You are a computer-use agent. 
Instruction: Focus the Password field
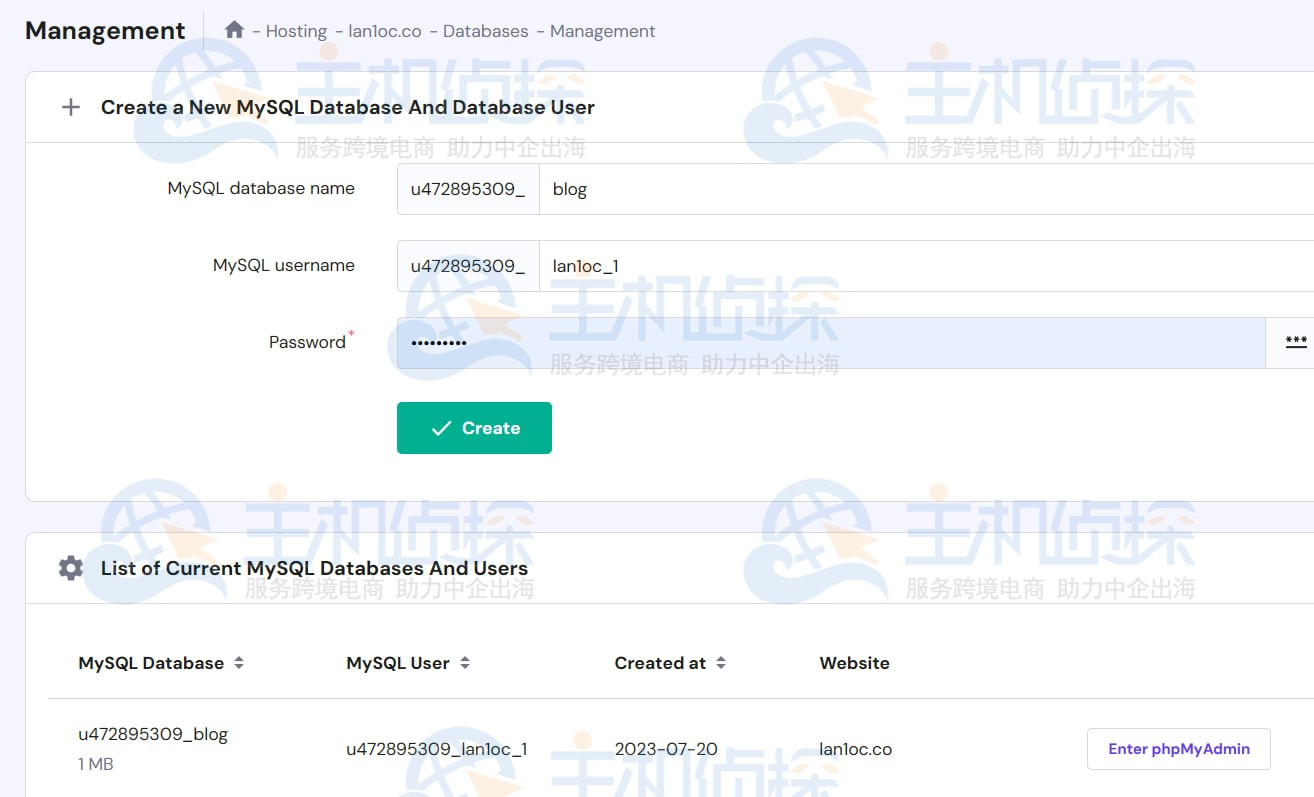[x=831, y=343]
